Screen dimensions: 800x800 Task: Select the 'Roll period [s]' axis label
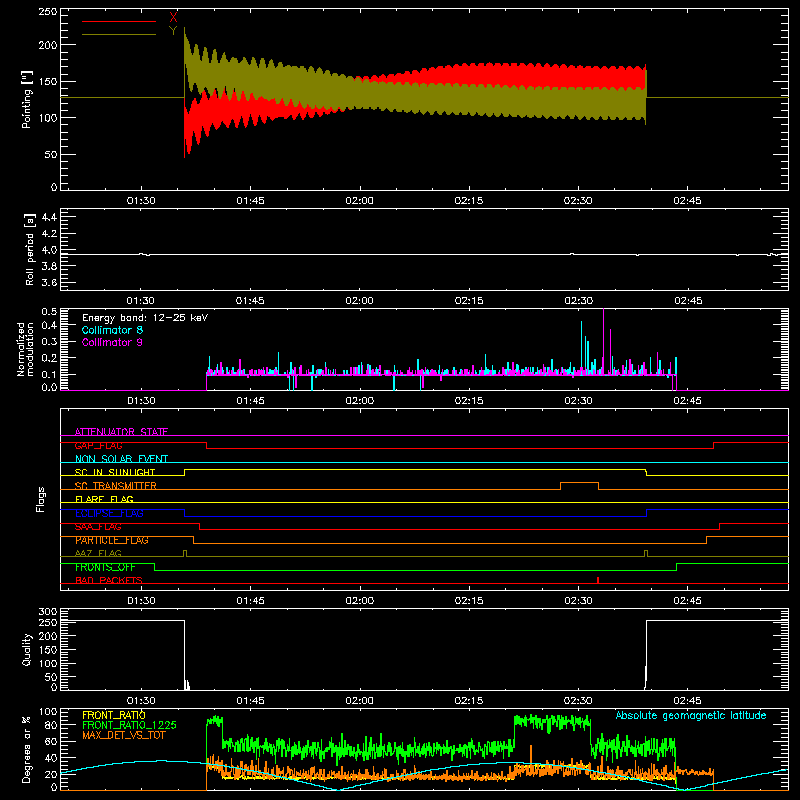(x=30, y=249)
